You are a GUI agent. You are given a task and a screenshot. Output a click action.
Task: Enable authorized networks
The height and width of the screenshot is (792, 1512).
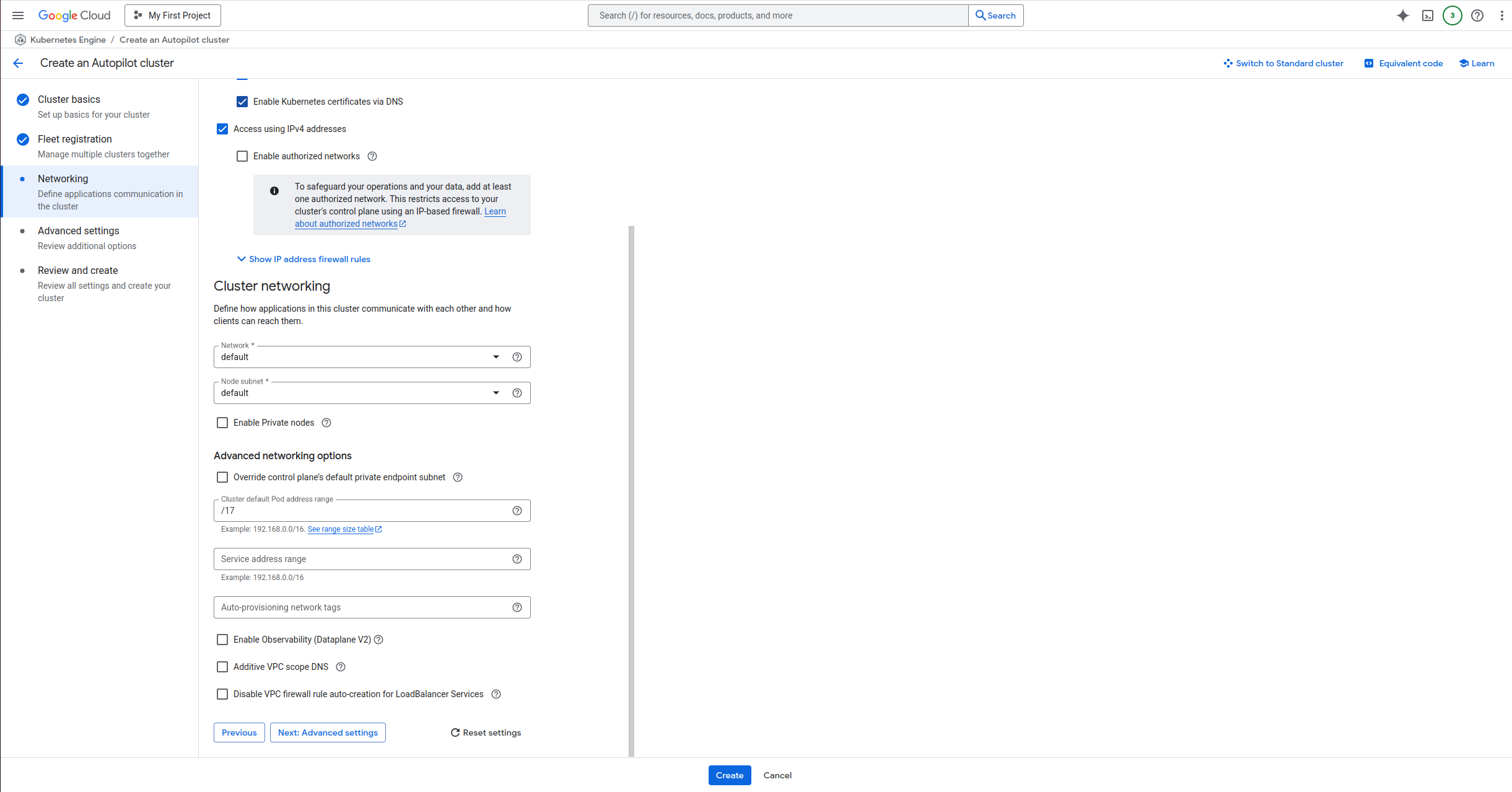[x=242, y=156]
